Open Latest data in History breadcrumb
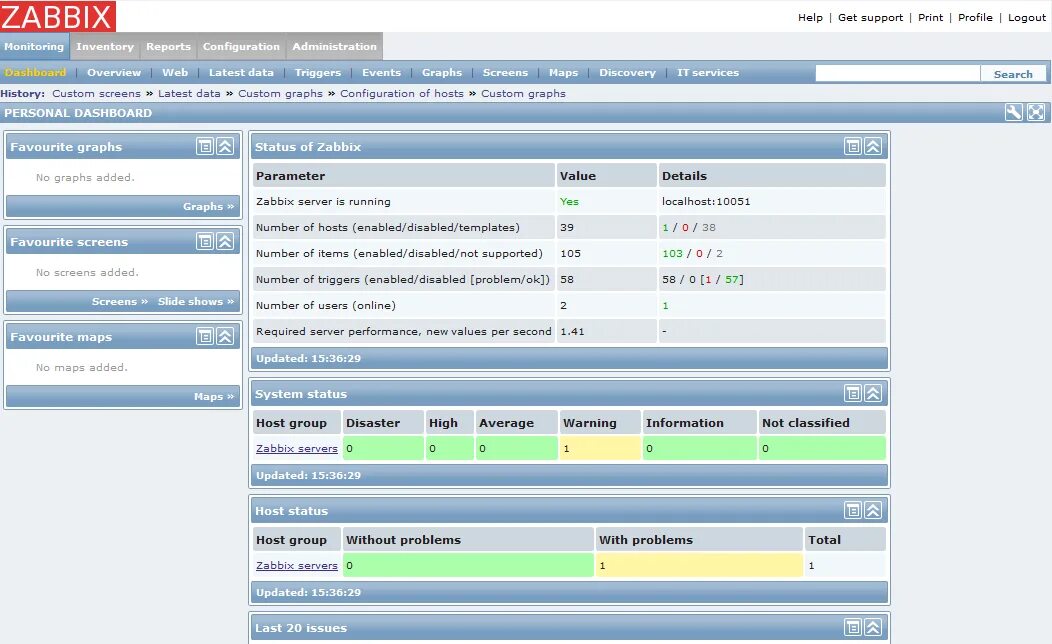This screenshot has width=1052, height=644. (189, 93)
